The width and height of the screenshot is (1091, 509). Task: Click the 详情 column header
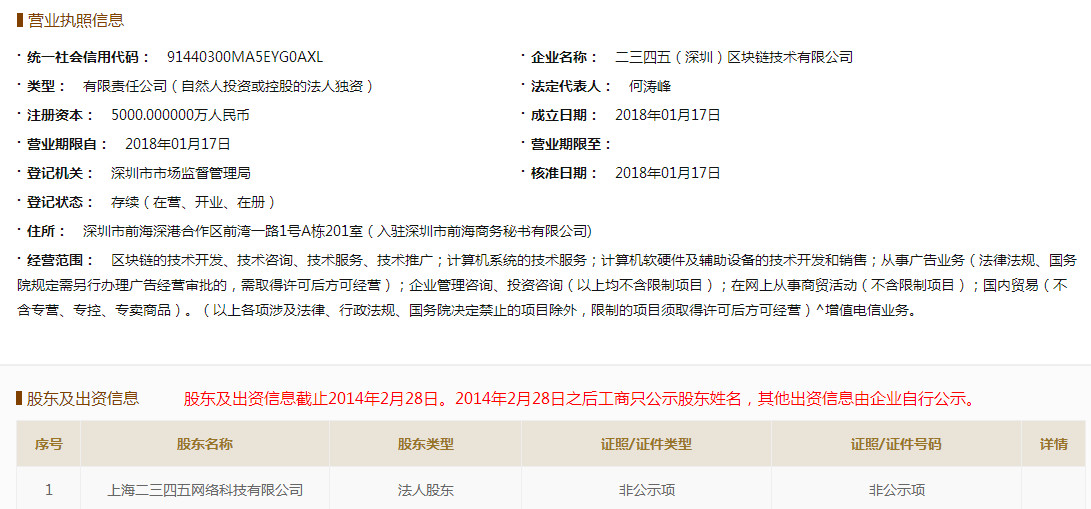coord(1053,444)
